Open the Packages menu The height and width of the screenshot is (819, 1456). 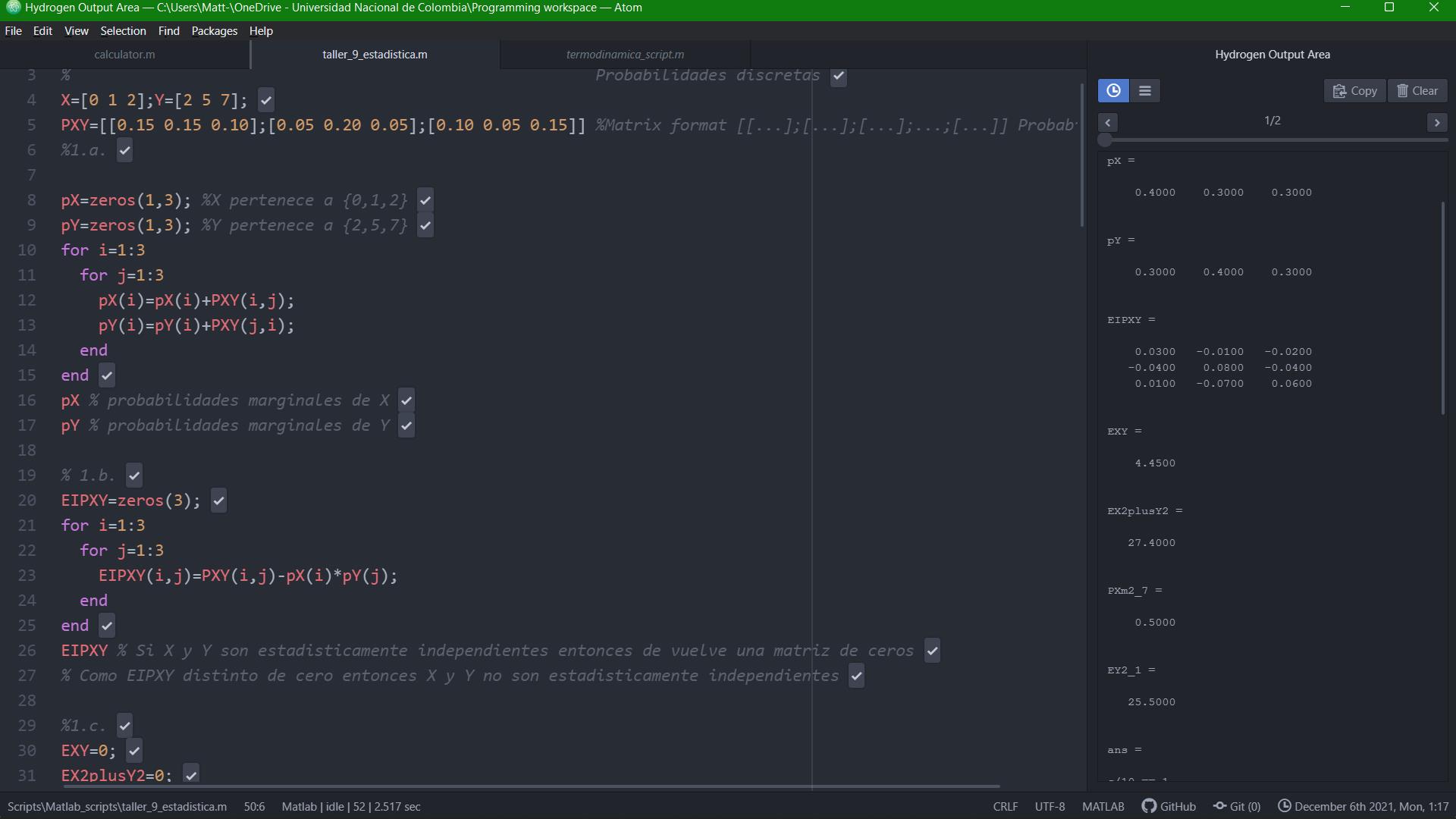coord(214,31)
